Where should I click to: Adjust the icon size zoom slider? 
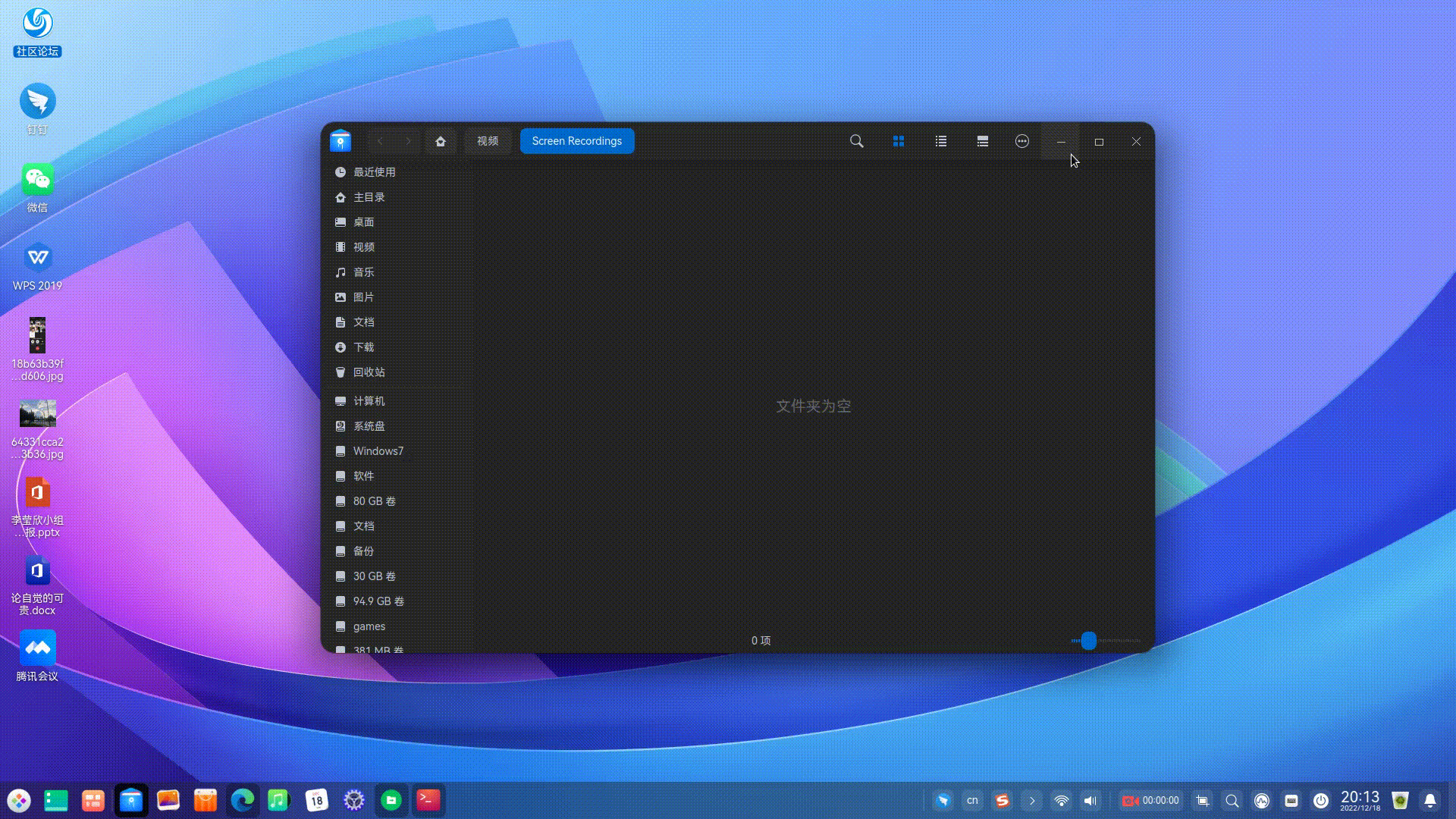pyautogui.click(x=1090, y=641)
